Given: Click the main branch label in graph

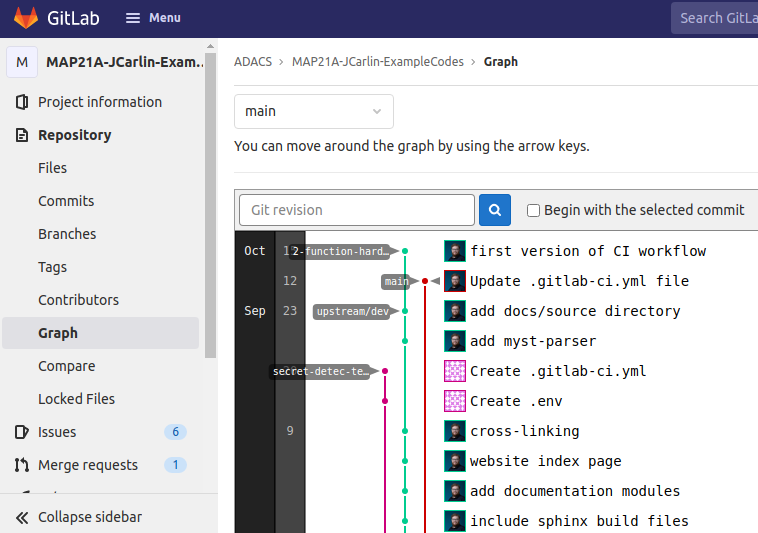Looking at the screenshot, I should point(396,281).
